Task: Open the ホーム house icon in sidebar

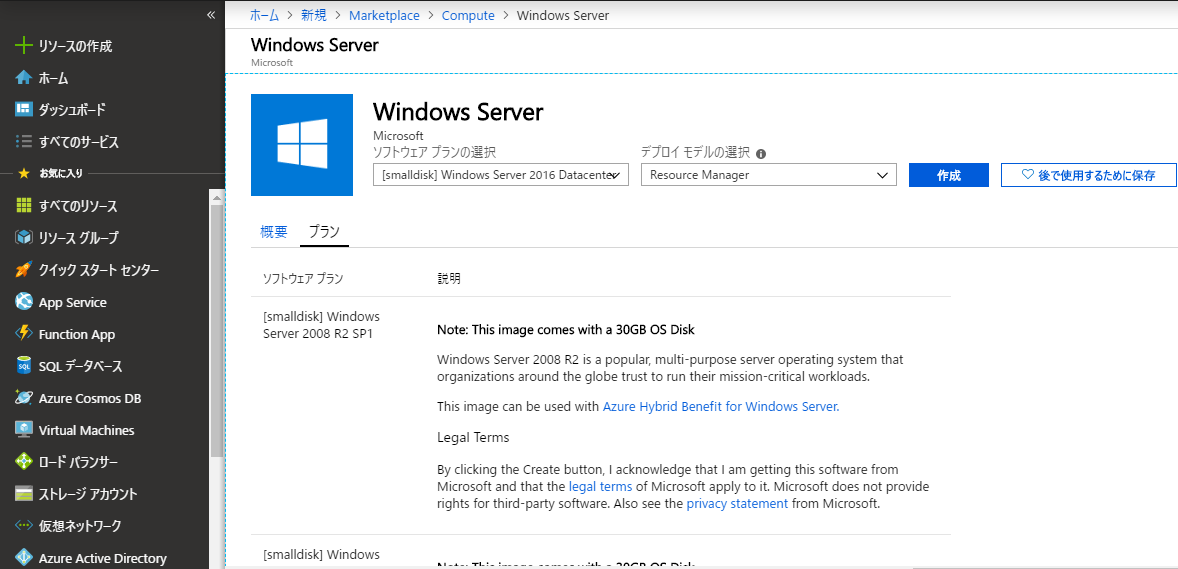Action: click(x=24, y=77)
